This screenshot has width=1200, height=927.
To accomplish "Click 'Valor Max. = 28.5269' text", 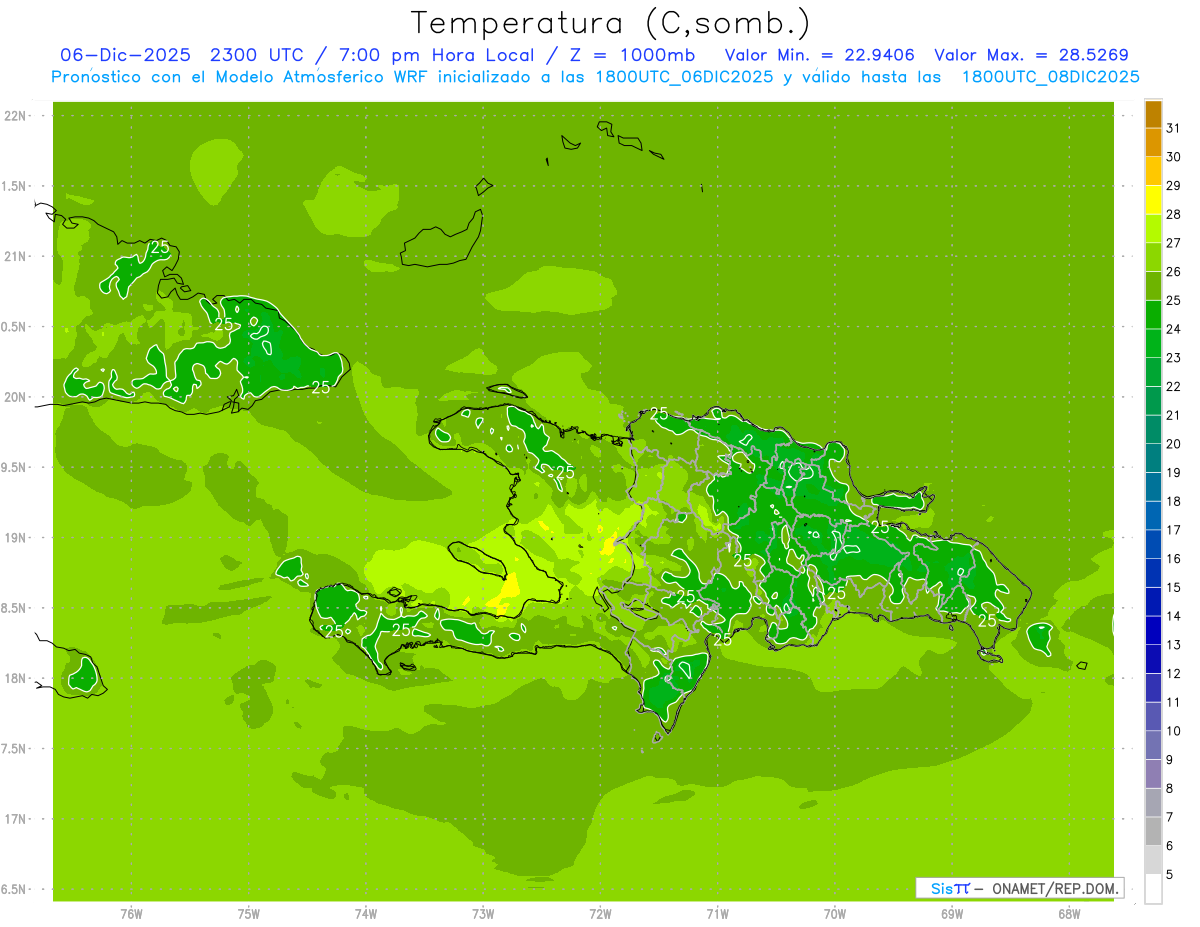I will point(1031,55).
